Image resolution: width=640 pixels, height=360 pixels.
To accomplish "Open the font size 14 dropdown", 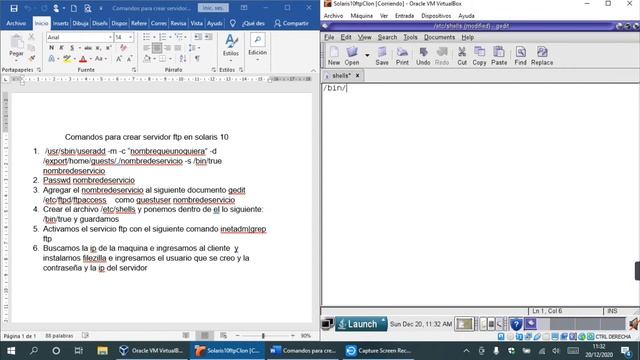I will tap(131, 38).
